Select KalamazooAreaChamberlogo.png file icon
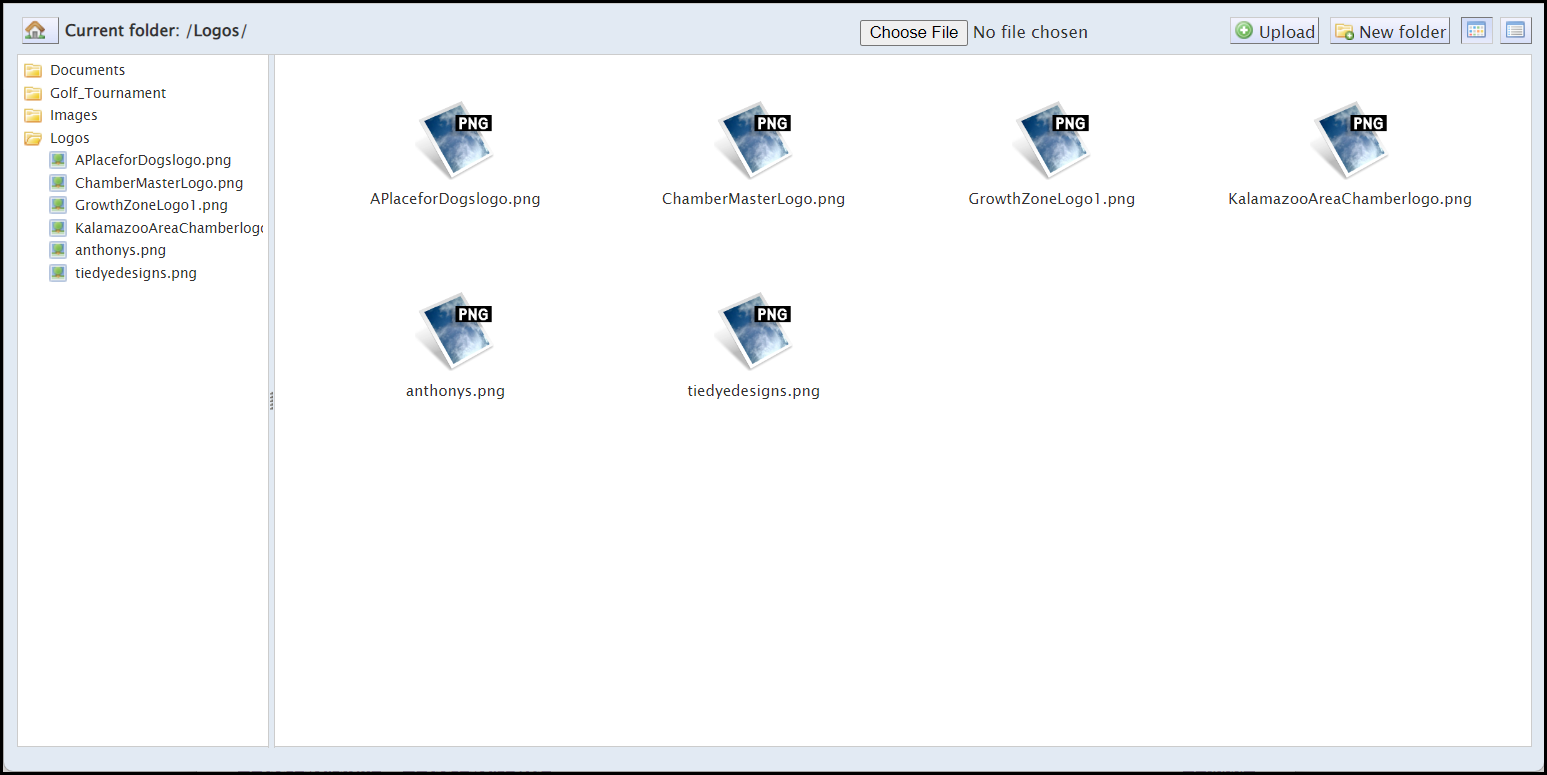 coord(1350,140)
